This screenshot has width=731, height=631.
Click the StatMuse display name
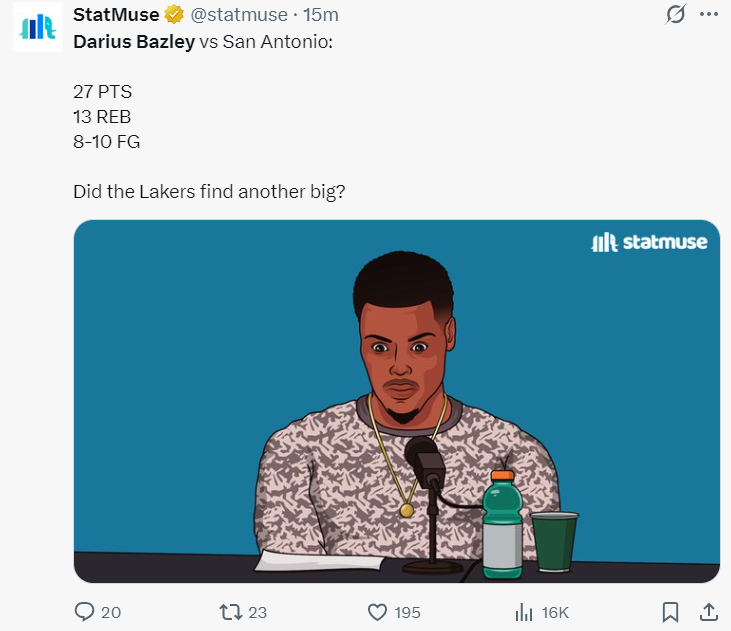(116, 15)
